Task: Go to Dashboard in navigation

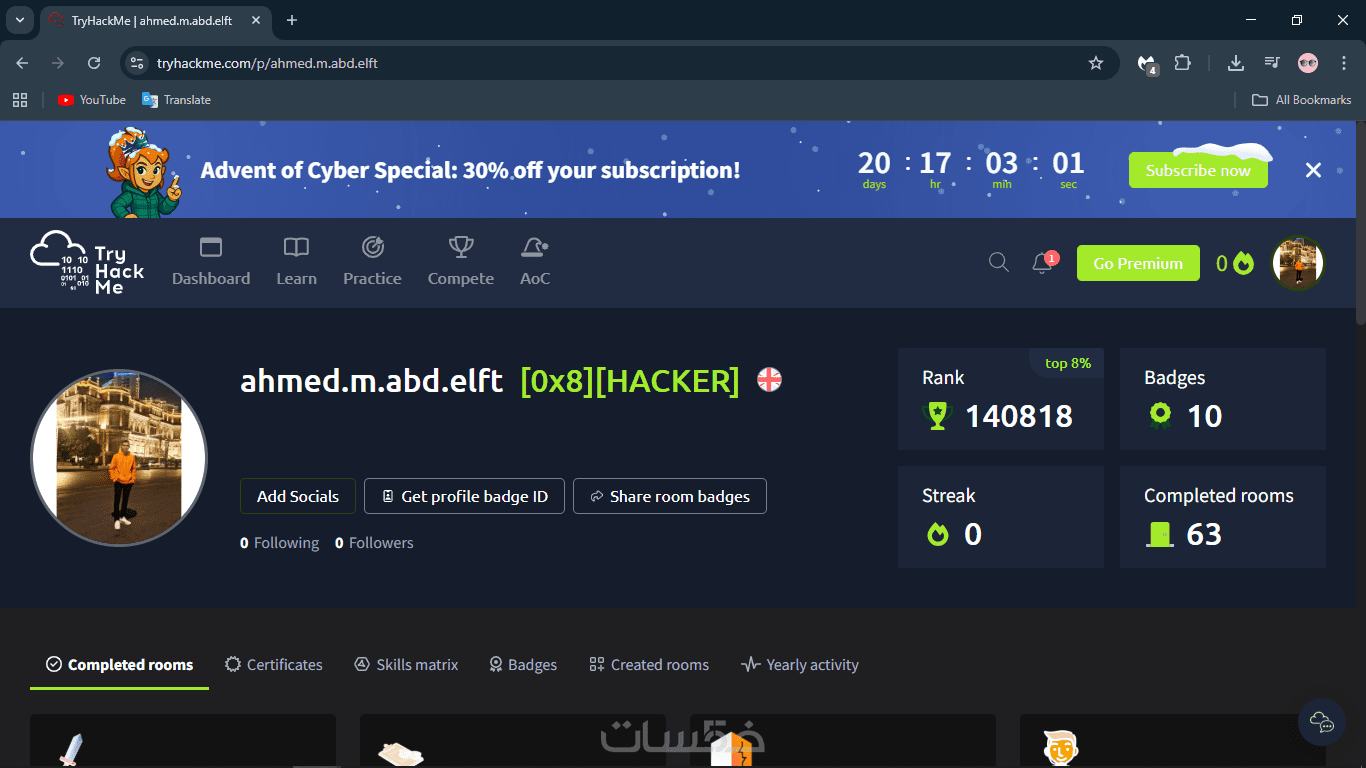Action: (x=211, y=263)
